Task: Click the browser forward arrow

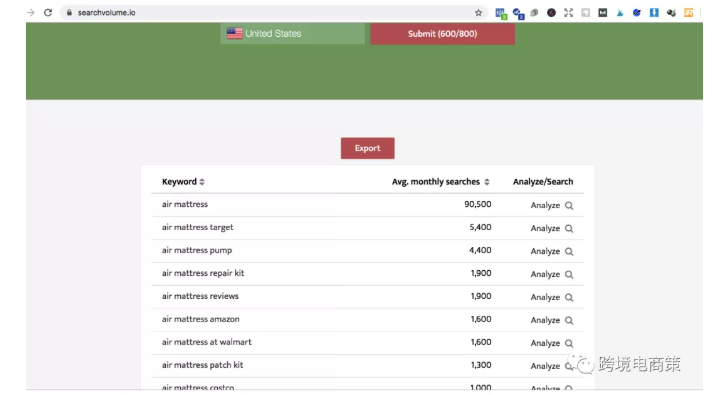Action: 31,12
